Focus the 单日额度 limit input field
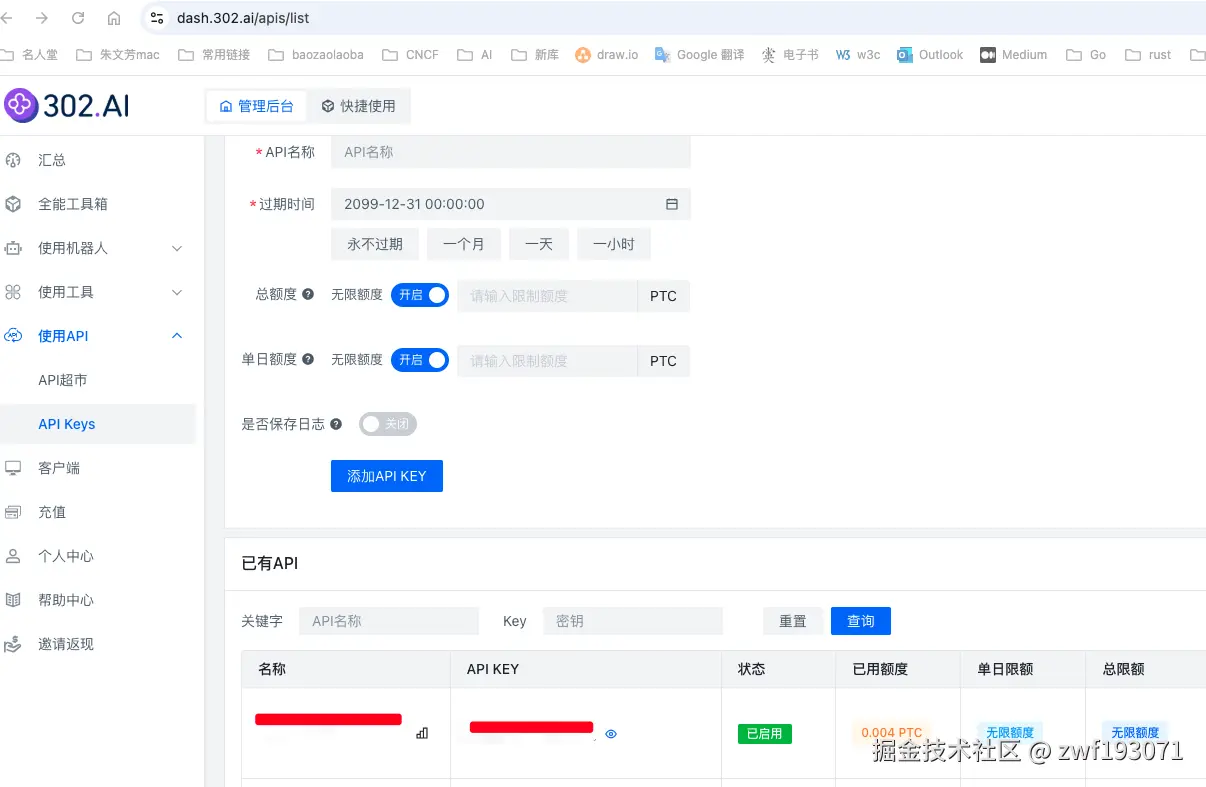 tap(547, 361)
